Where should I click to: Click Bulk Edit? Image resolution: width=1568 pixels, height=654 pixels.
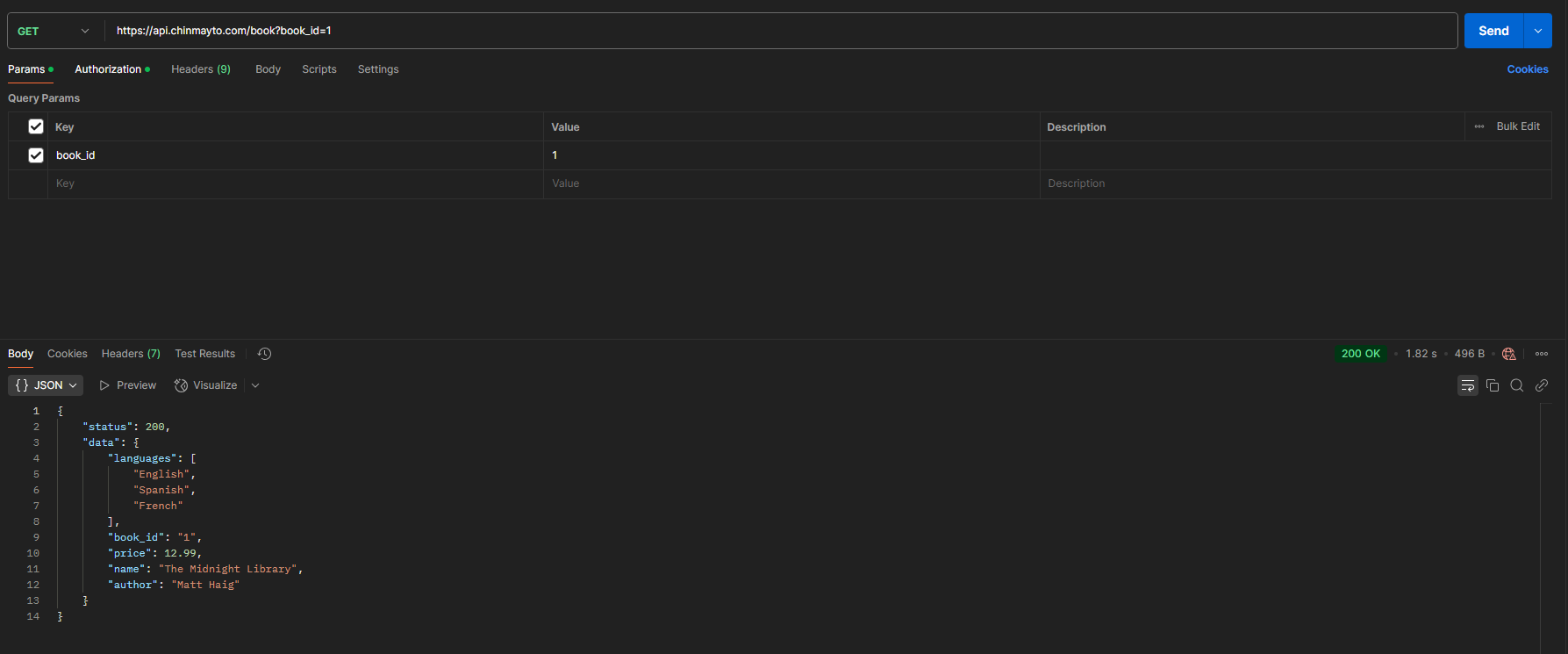click(1518, 126)
